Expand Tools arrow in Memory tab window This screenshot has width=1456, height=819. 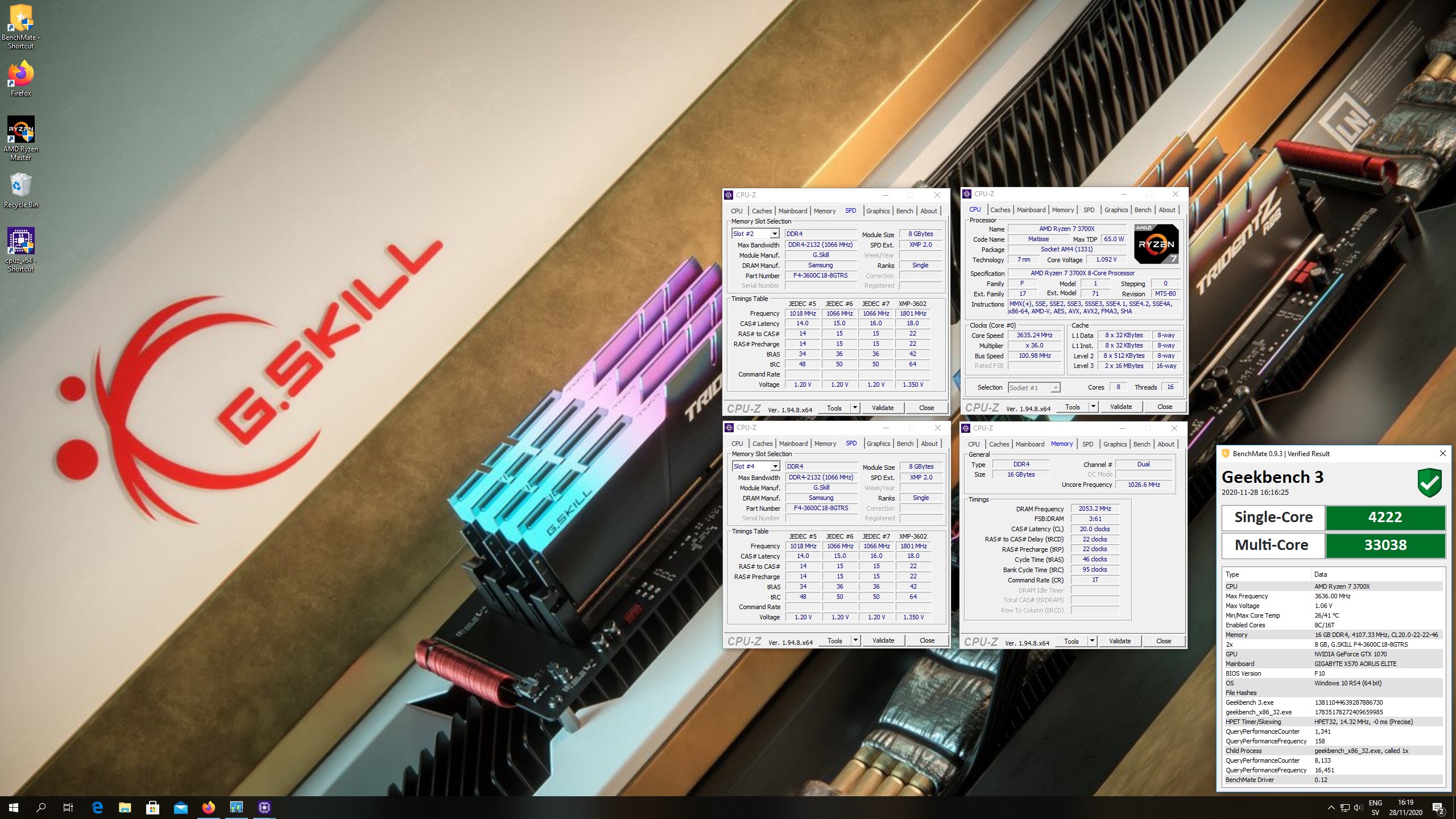coord(1091,640)
